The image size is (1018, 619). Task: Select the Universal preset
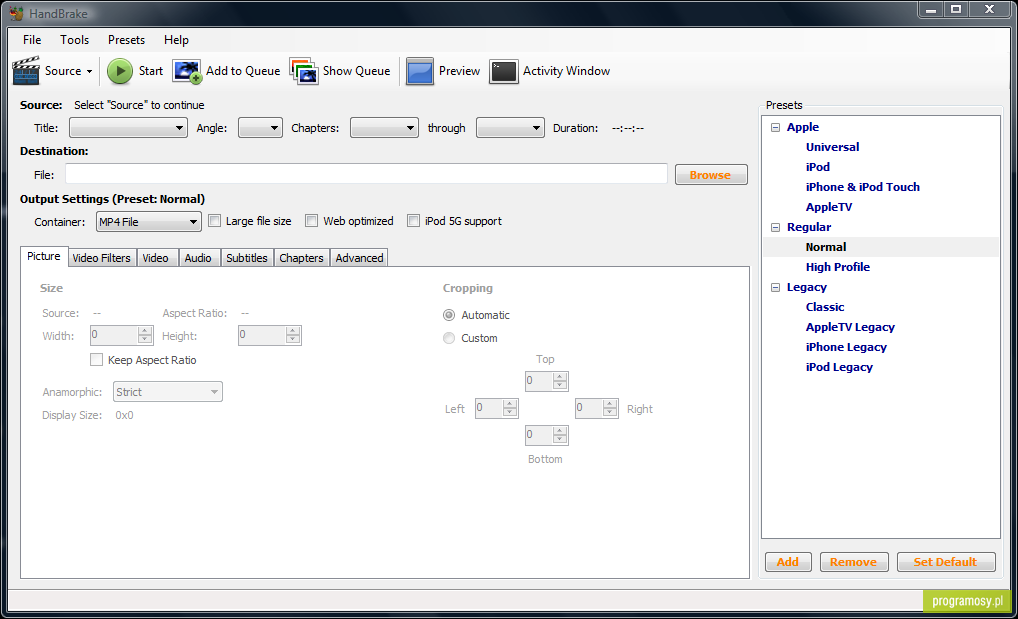coord(832,147)
